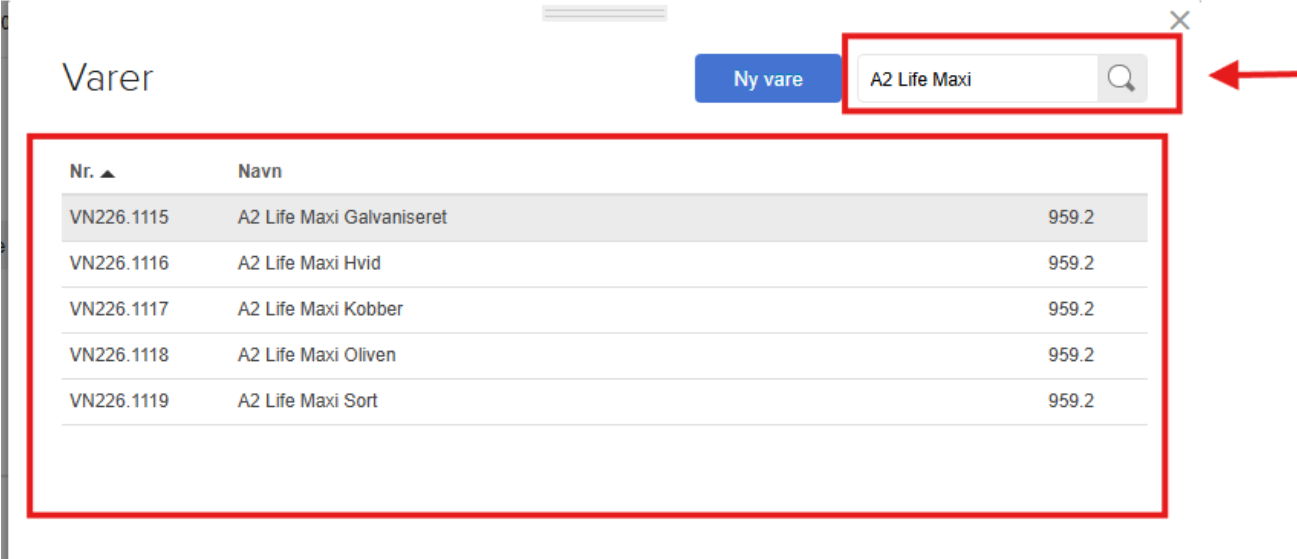Click item number VN226.1115

click(x=119, y=217)
